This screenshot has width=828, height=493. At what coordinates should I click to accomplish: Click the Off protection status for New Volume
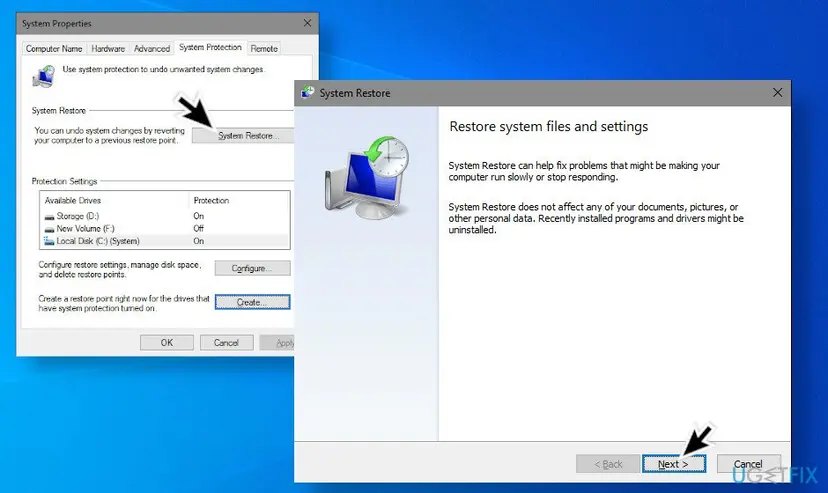click(x=199, y=229)
